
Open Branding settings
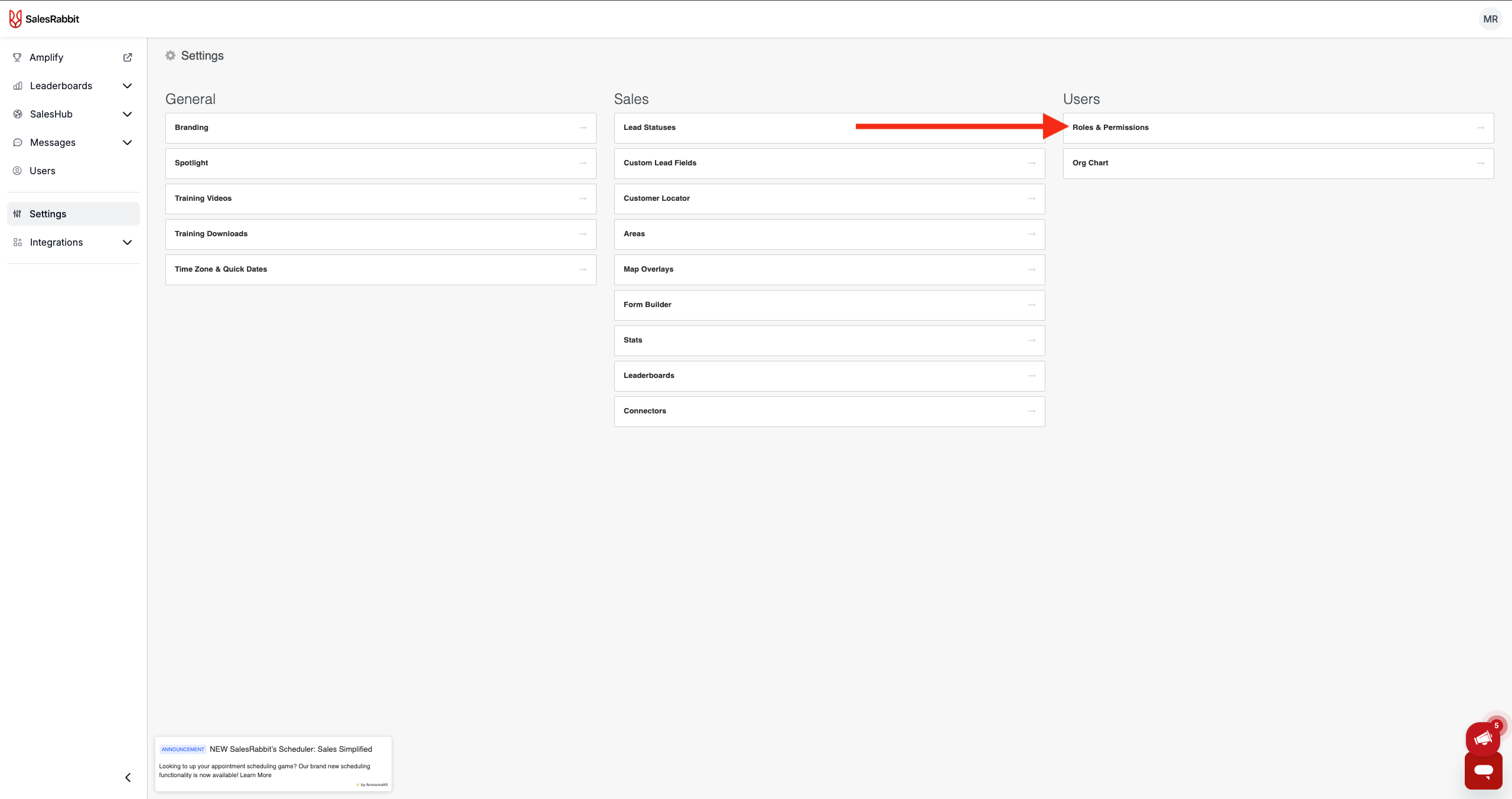point(381,128)
